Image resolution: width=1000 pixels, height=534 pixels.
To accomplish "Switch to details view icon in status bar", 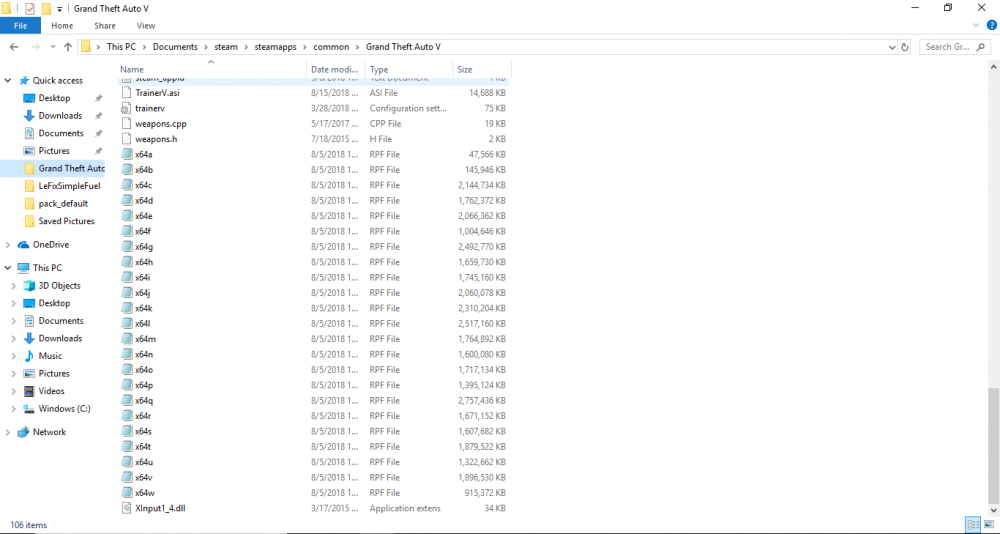I will click(973, 524).
